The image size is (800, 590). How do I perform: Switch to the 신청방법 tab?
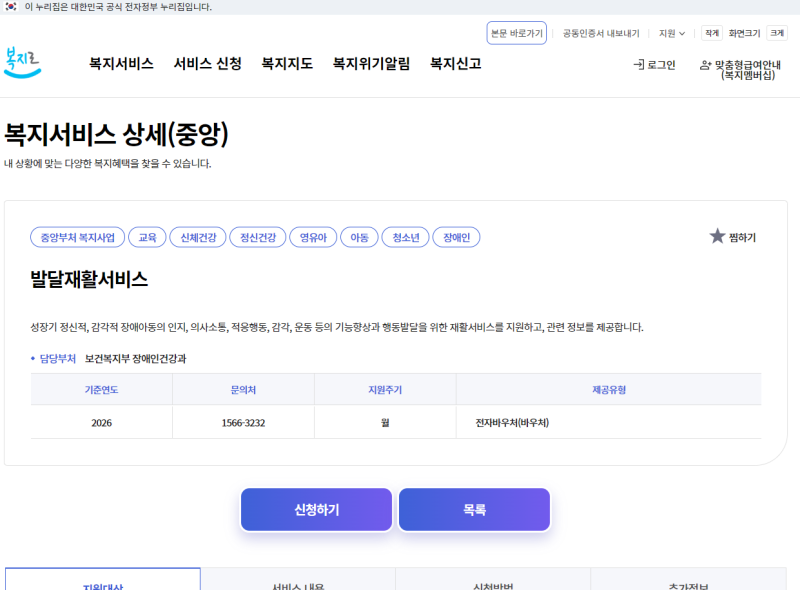point(493,581)
